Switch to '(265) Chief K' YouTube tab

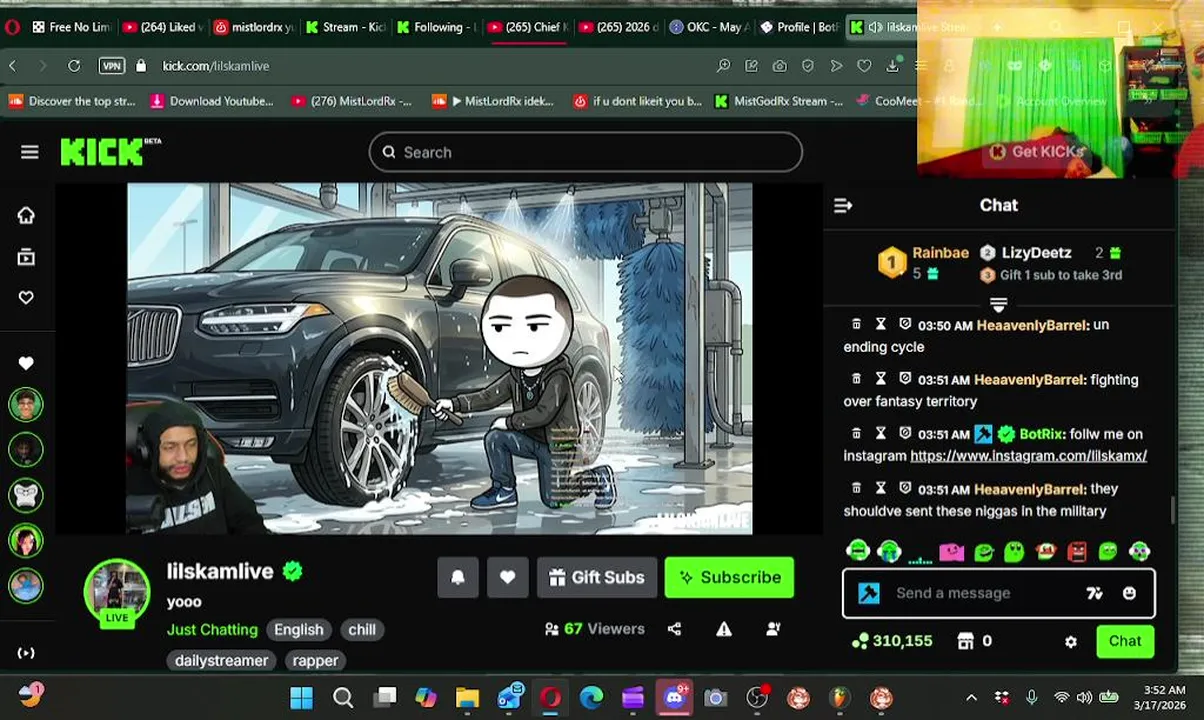527,27
